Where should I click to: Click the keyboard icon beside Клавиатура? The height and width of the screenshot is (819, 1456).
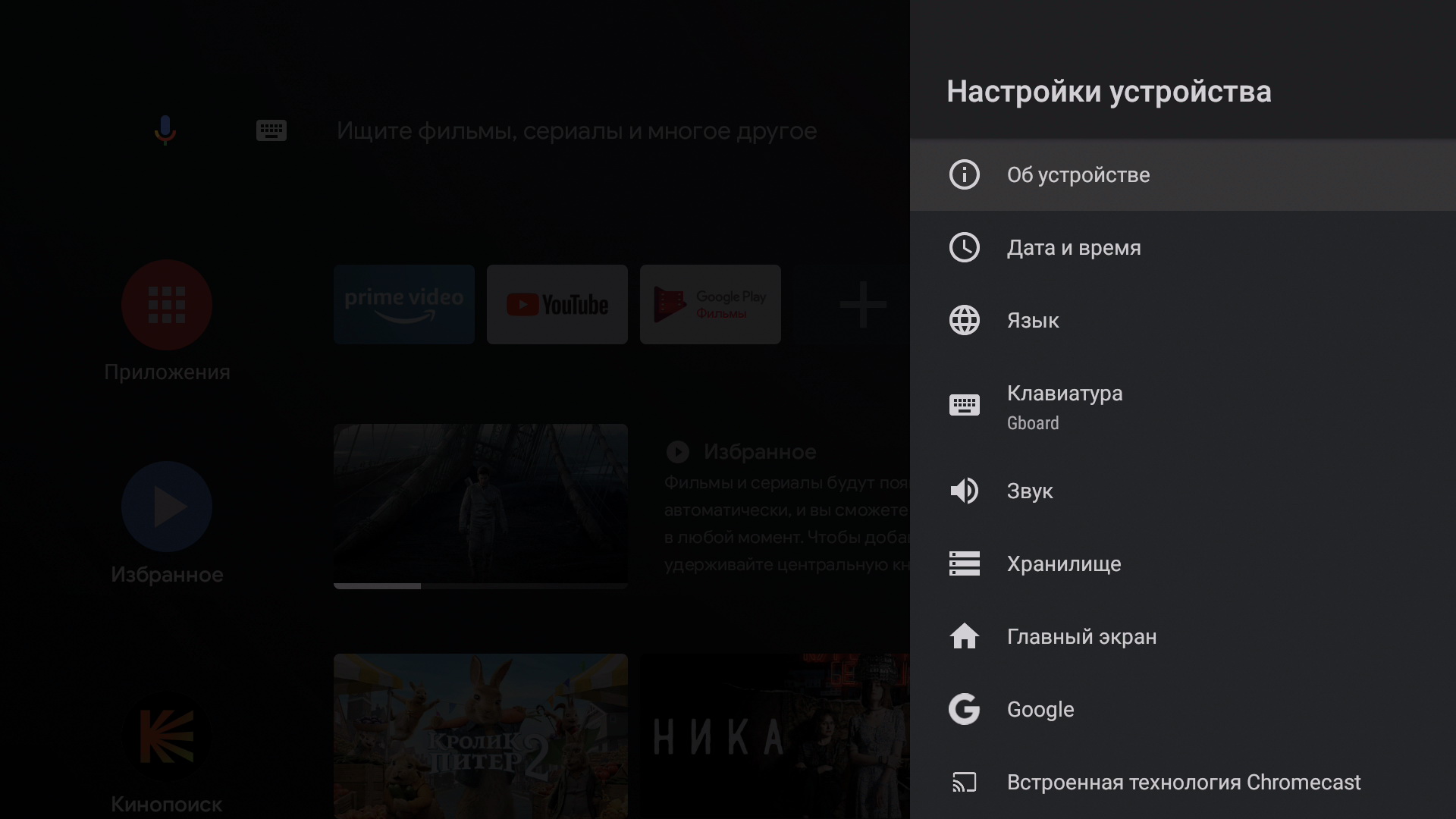click(964, 405)
